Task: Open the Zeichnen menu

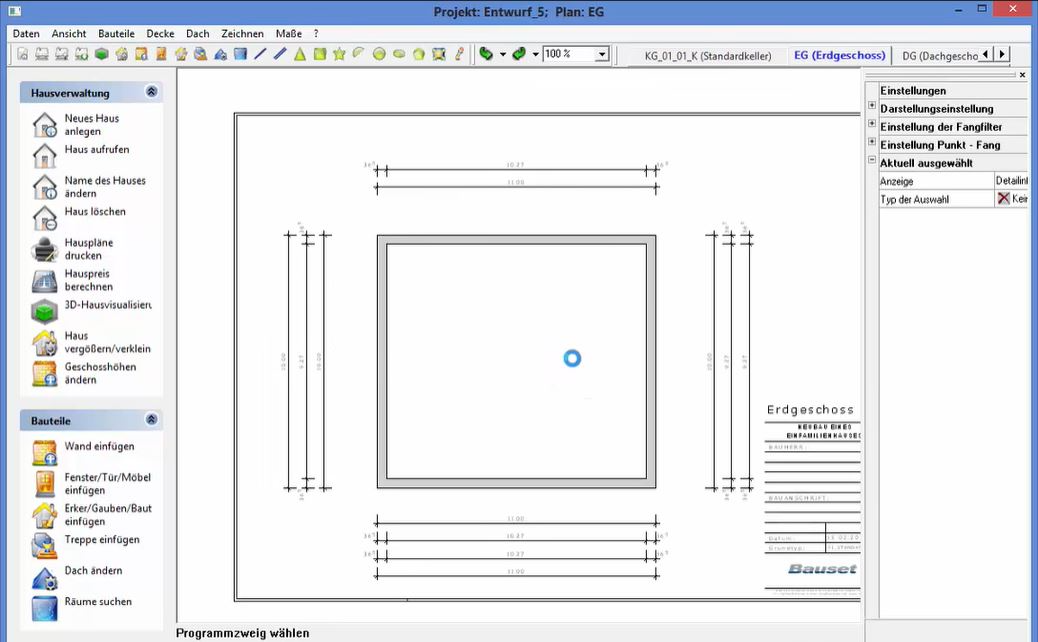Action: (x=242, y=33)
